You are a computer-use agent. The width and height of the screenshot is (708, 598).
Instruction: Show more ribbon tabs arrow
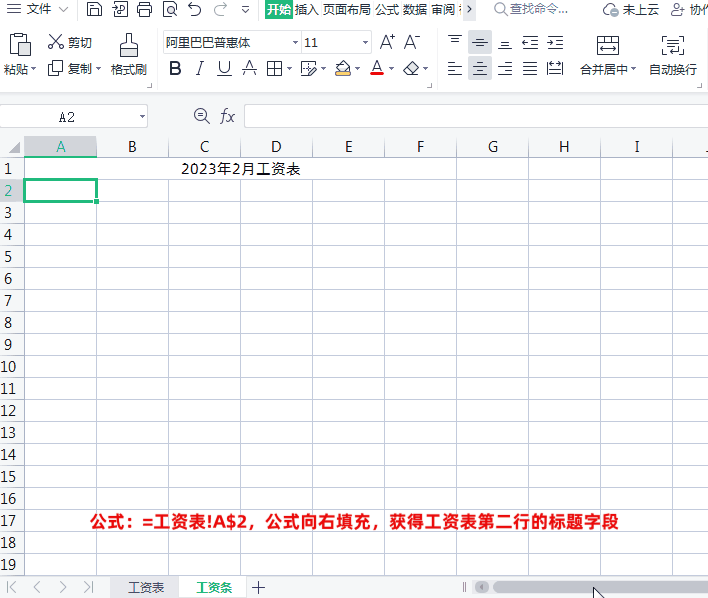469,9
